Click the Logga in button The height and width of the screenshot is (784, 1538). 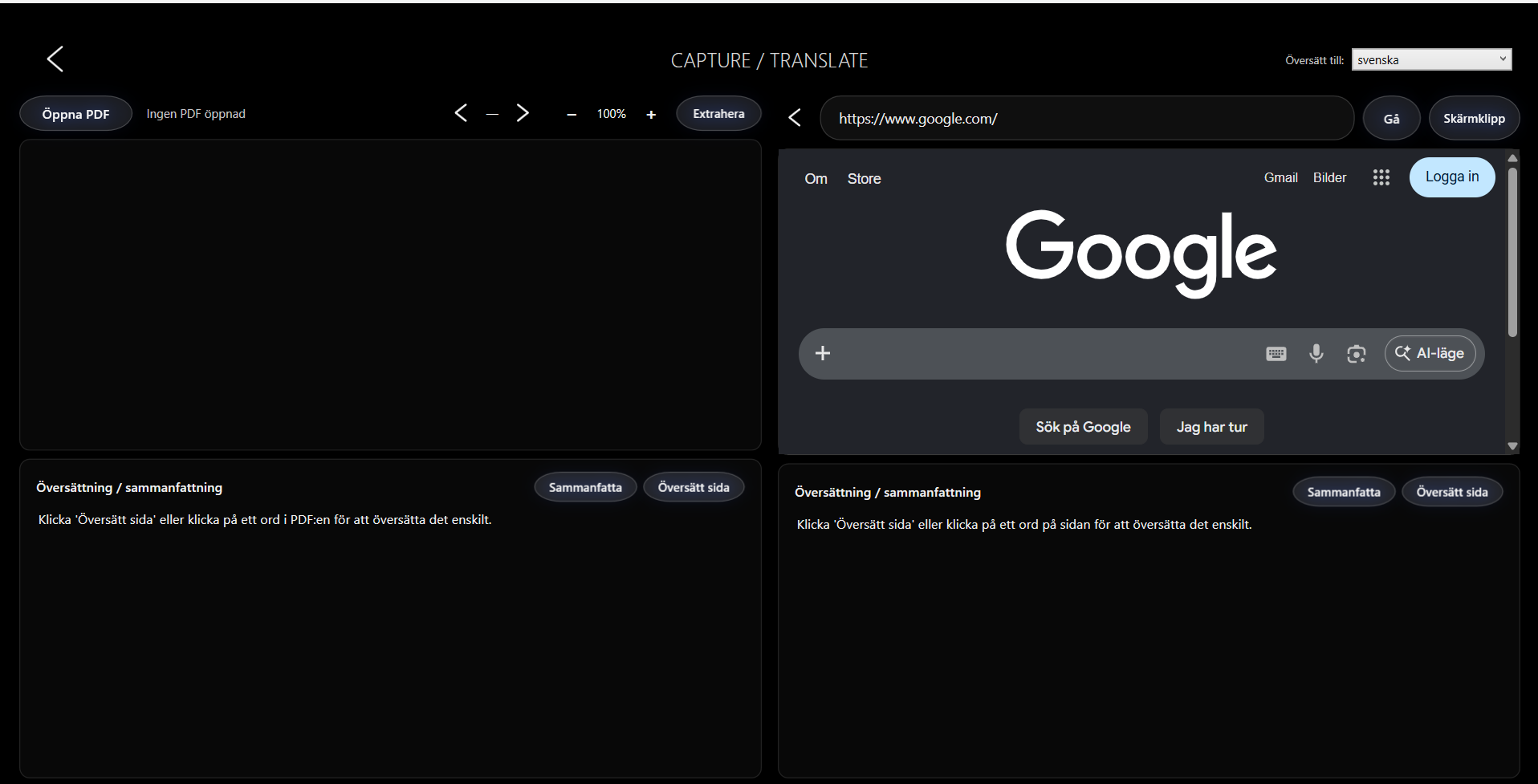tap(1452, 177)
